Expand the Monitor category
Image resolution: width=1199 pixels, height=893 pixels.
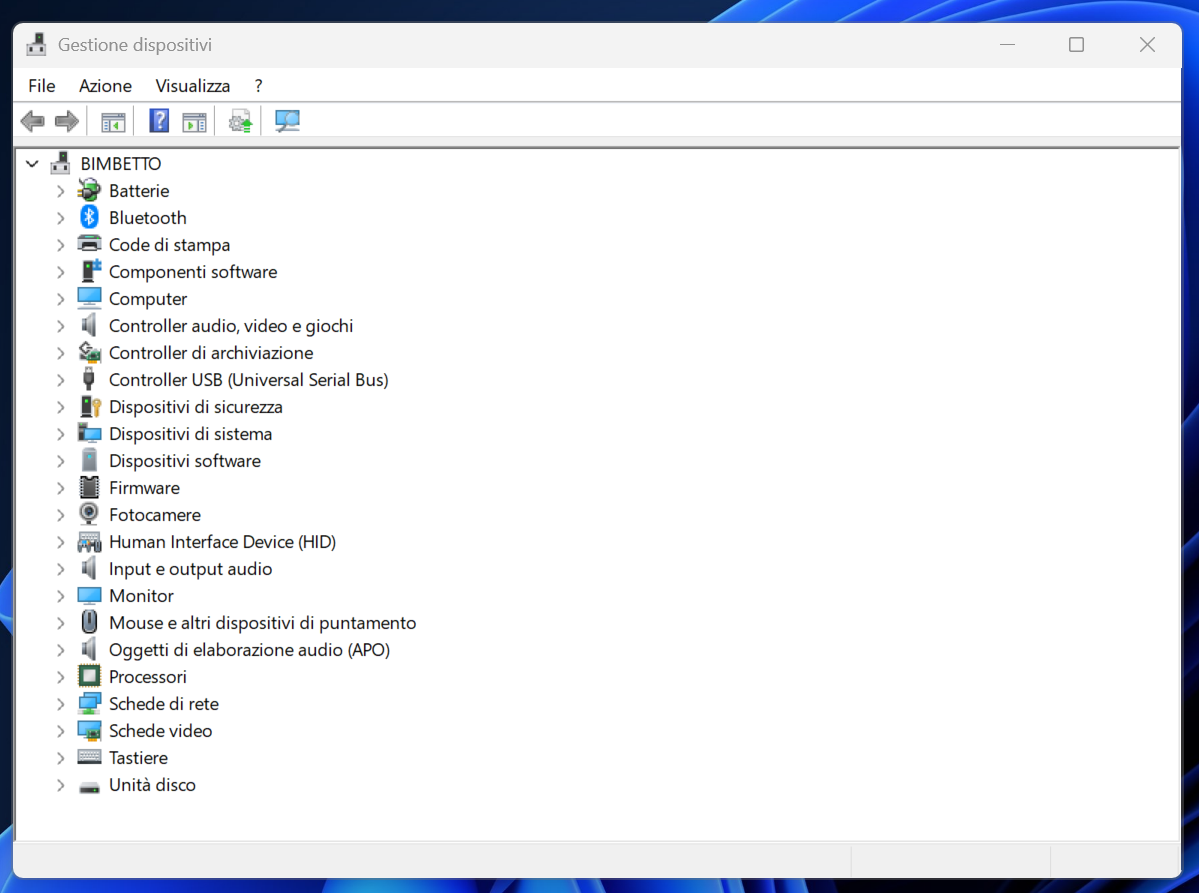click(60, 596)
